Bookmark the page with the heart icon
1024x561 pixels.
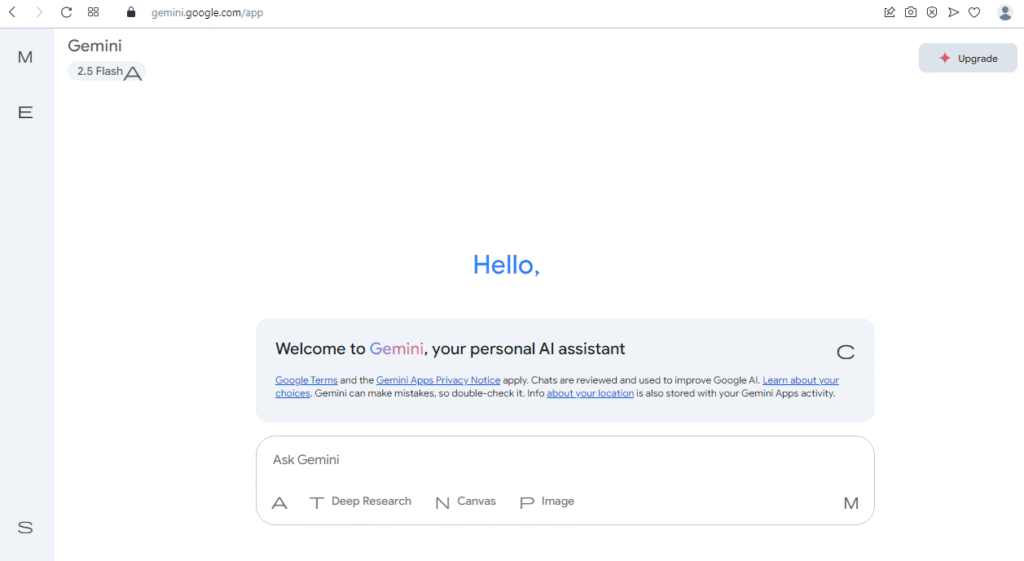click(974, 12)
